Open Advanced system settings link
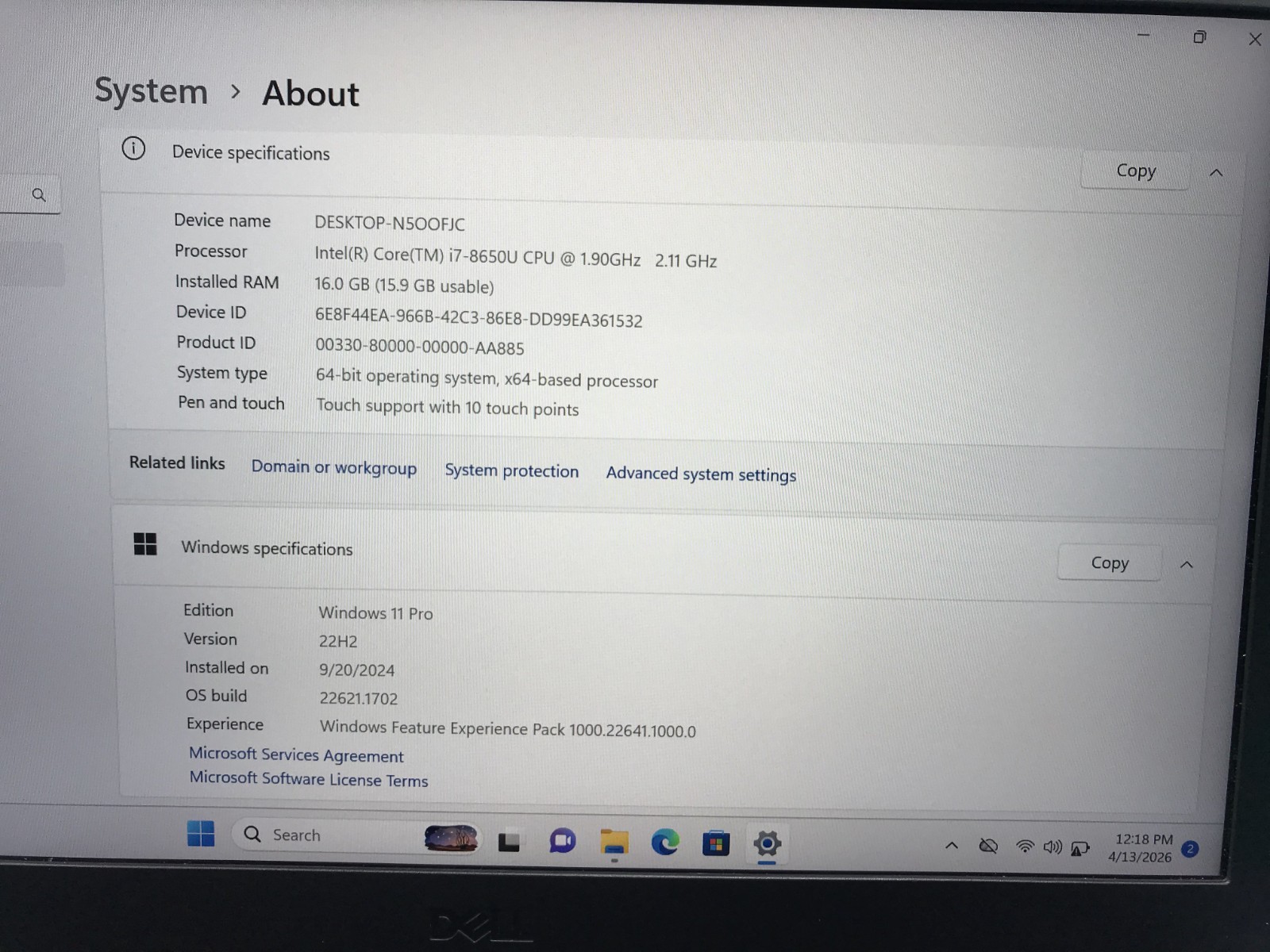Screen dimensions: 1270x952 [x=701, y=474]
